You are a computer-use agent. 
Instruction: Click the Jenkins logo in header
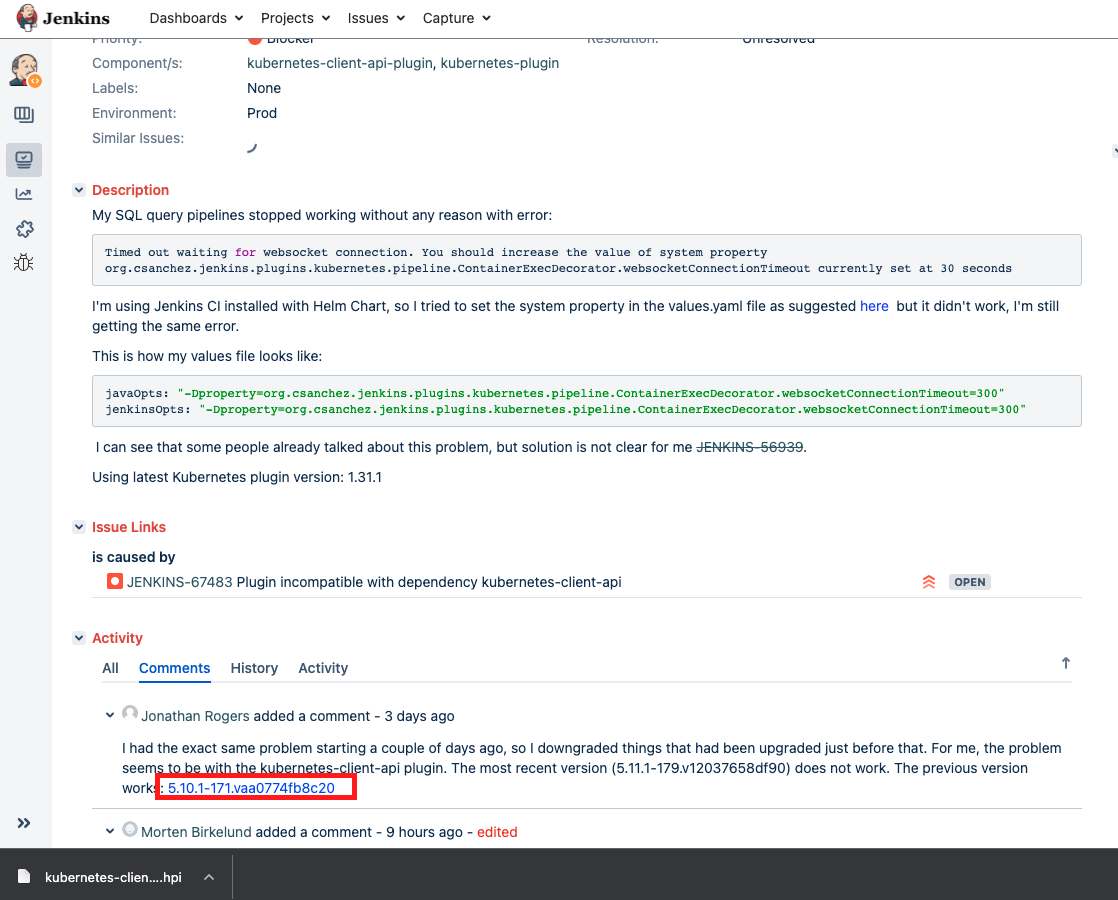[x=63, y=18]
